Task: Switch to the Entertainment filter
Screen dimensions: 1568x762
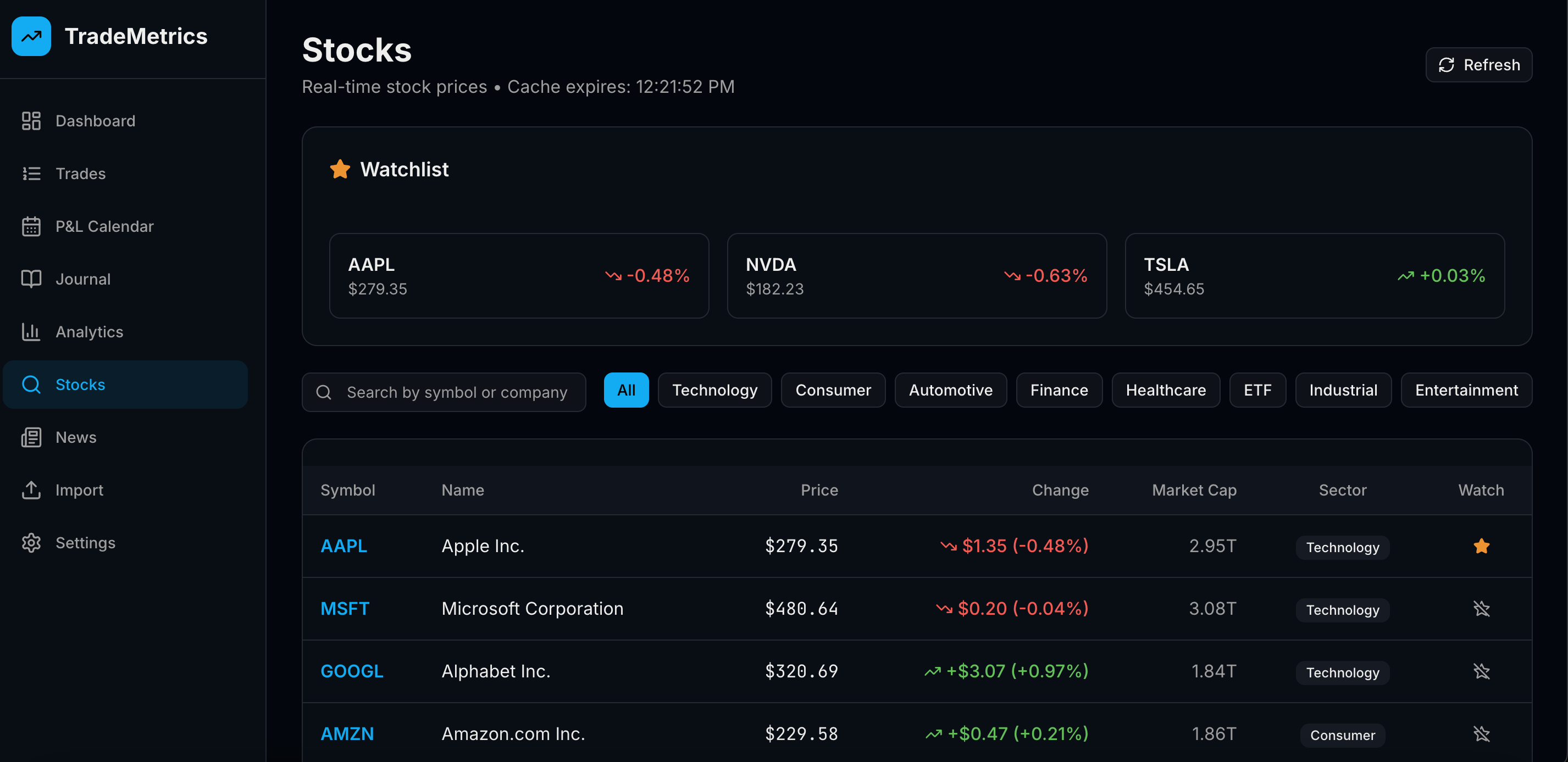Action: point(1466,390)
